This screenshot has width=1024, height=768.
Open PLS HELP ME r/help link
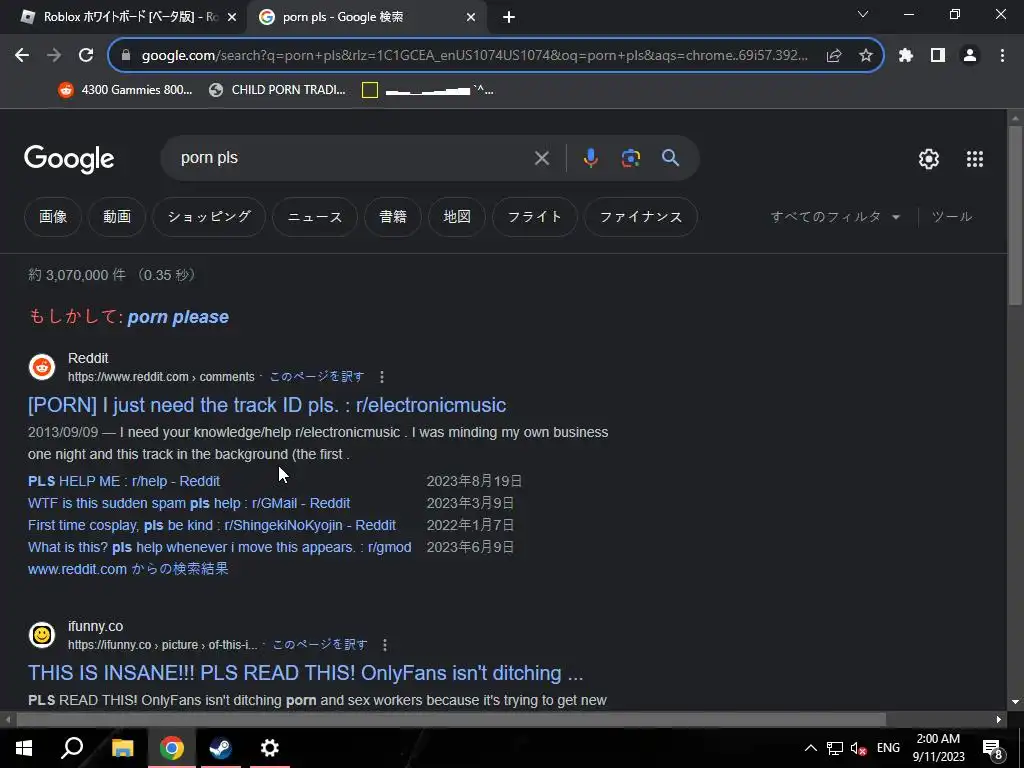click(124, 481)
